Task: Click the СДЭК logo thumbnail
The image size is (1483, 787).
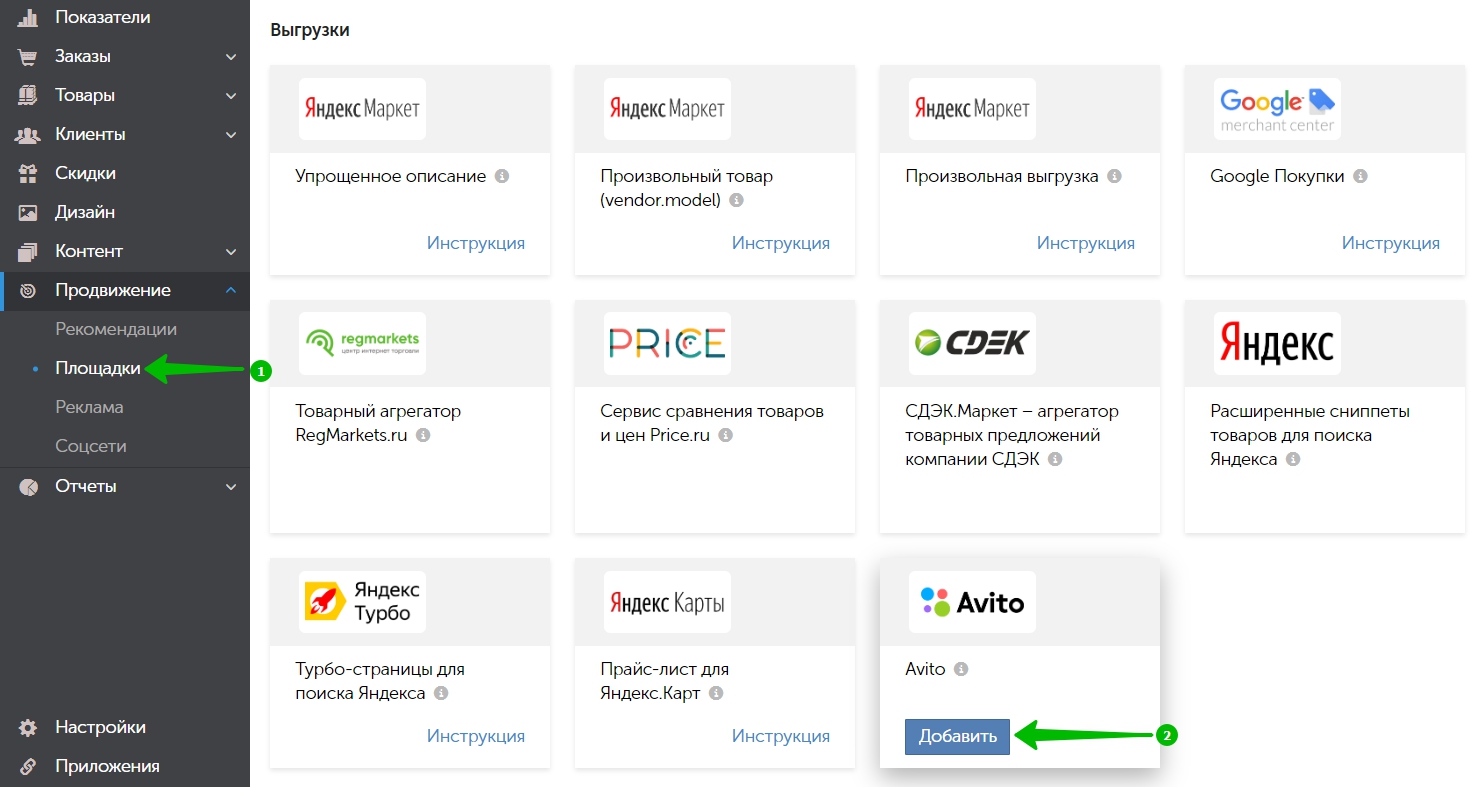Action: click(972, 344)
